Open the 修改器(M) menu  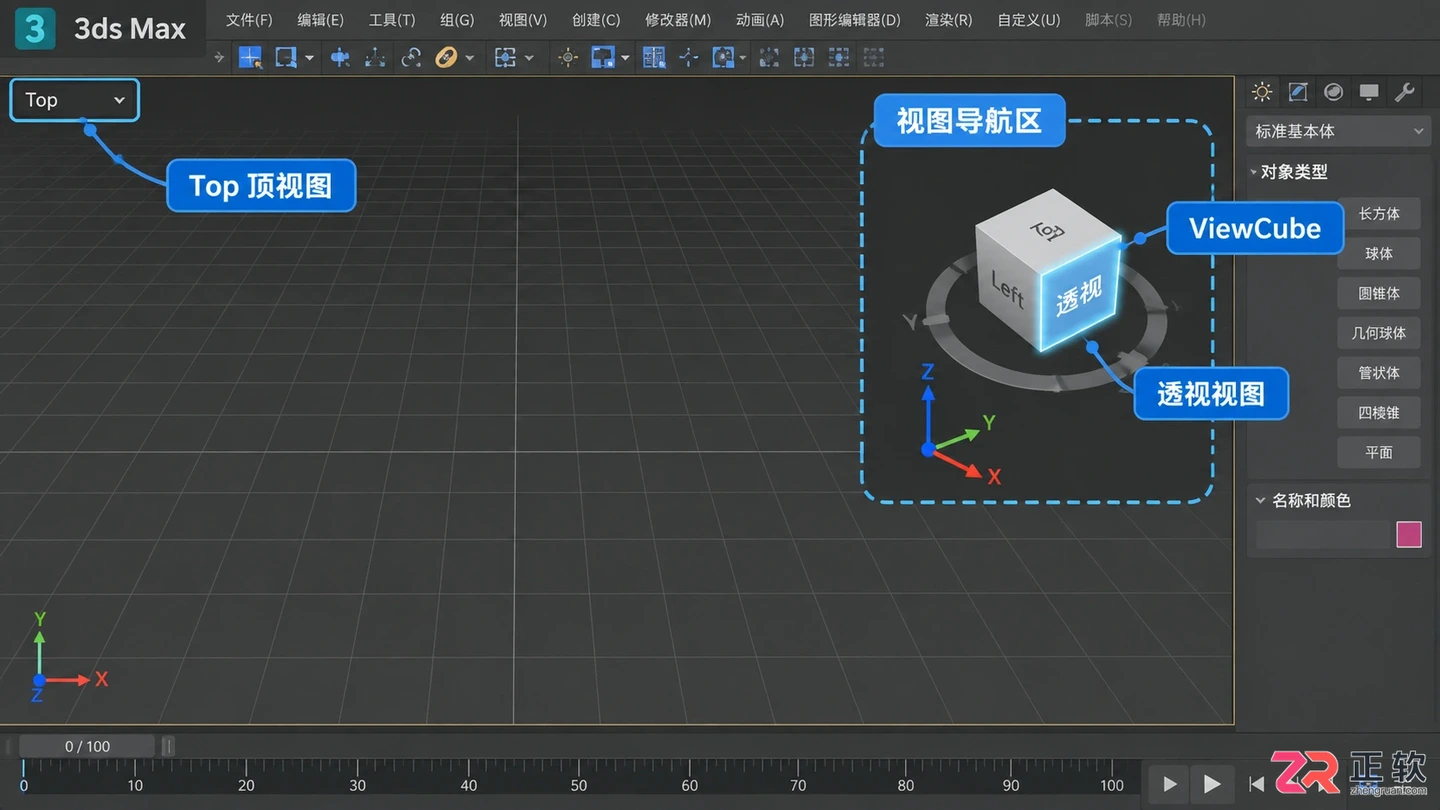(678, 20)
